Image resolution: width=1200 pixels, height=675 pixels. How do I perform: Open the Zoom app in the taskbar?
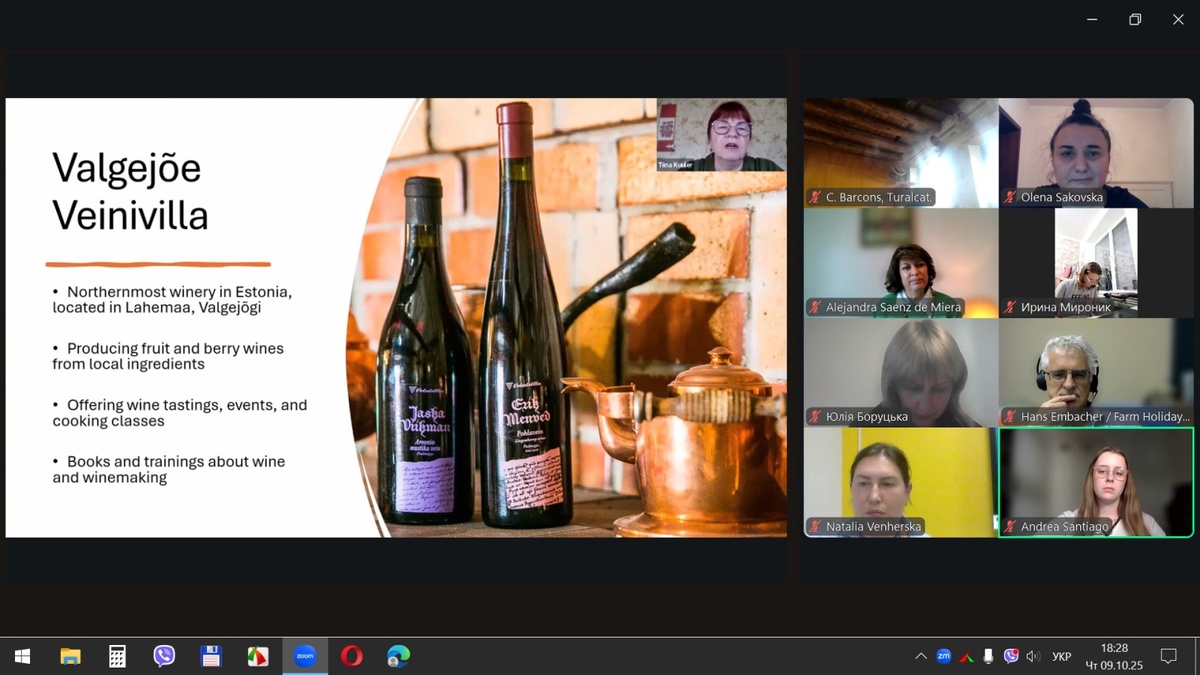305,656
